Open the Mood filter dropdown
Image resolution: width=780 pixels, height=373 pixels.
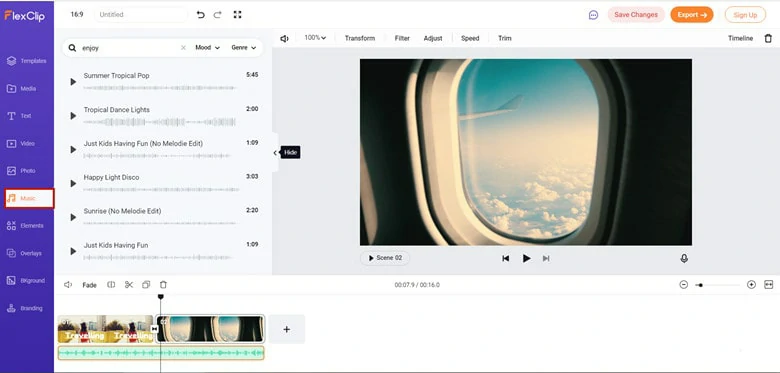click(207, 48)
